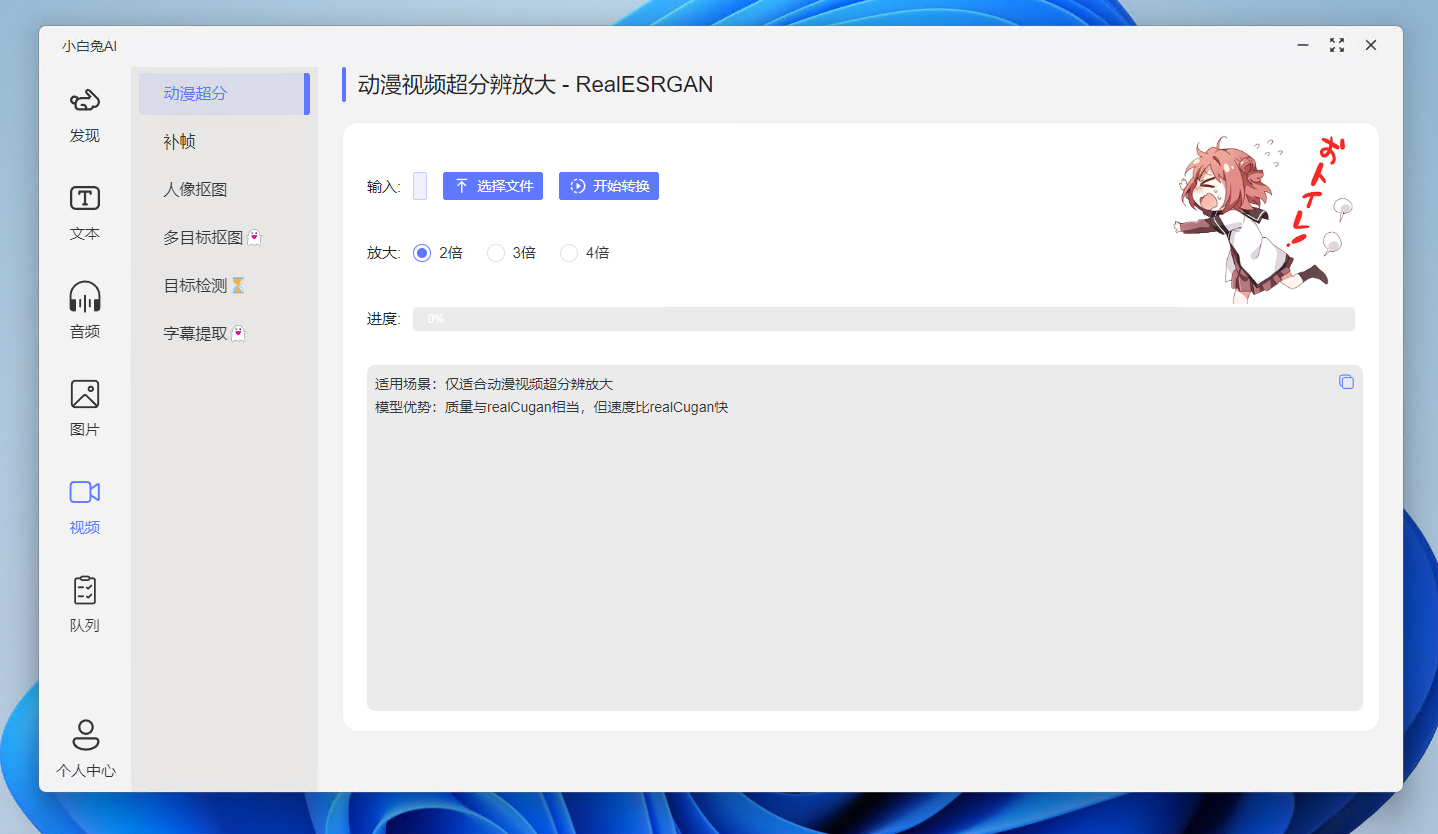Open the 队列 task queue
This screenshot has width=1438, height=834.
tap(84, 603)
